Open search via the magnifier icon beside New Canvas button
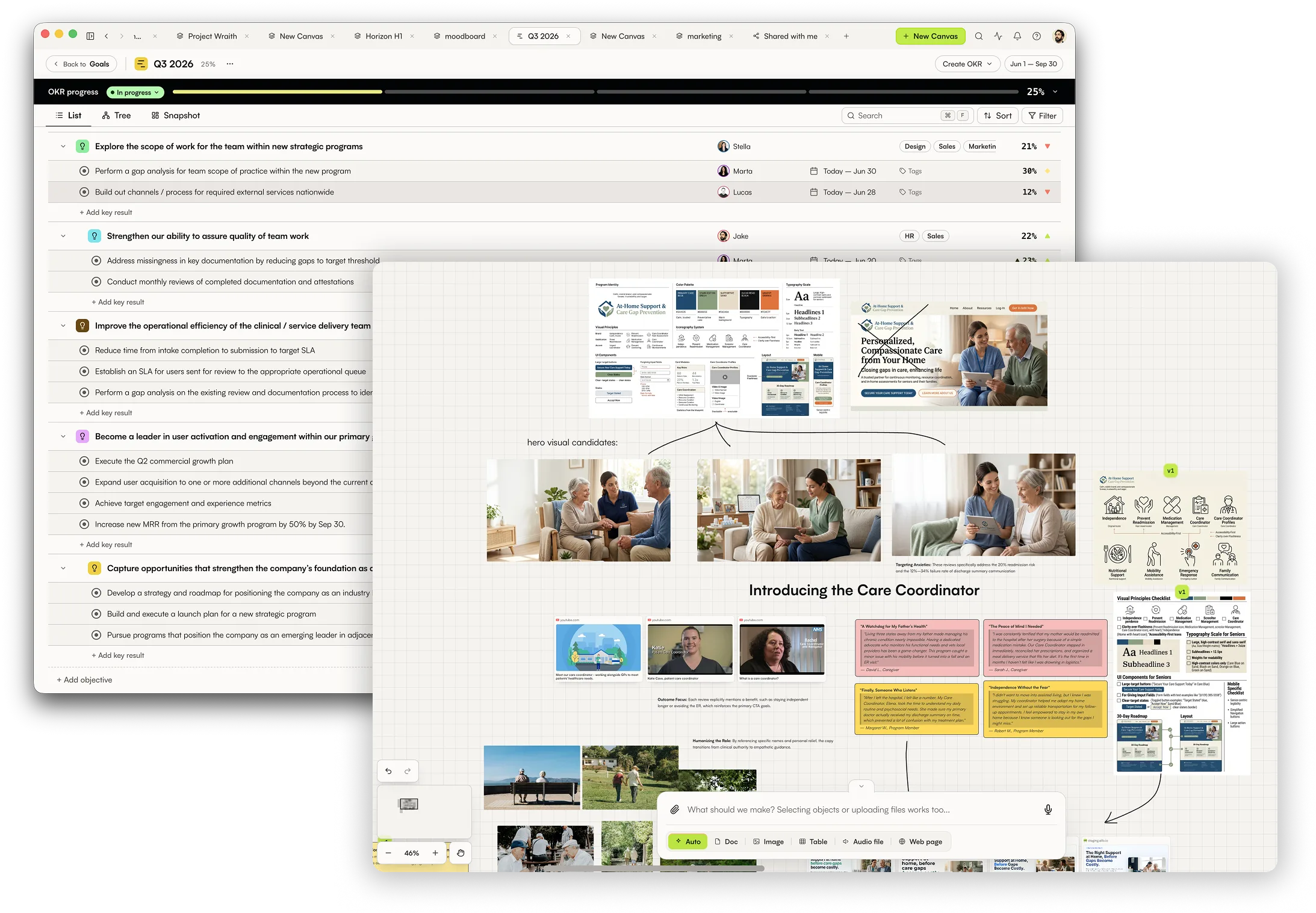The image size is (1316, 913). [979, 36]
